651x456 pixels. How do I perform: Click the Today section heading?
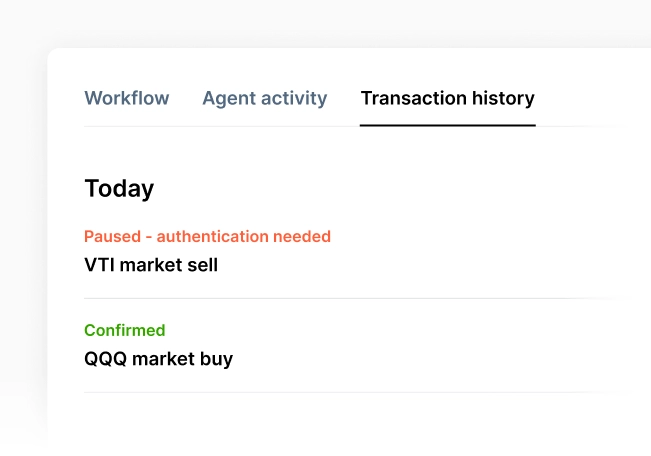pos(119,188)
